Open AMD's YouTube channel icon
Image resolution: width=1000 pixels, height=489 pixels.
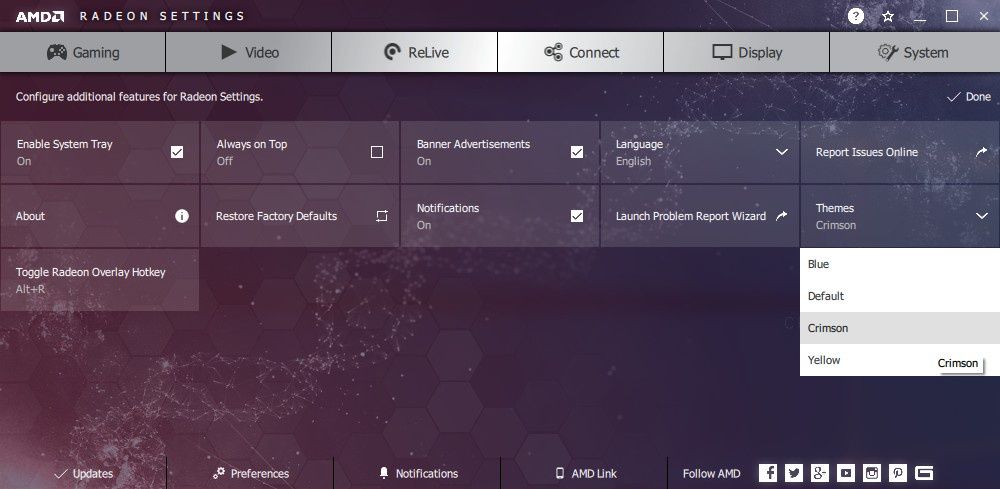(x=846, y=473)
